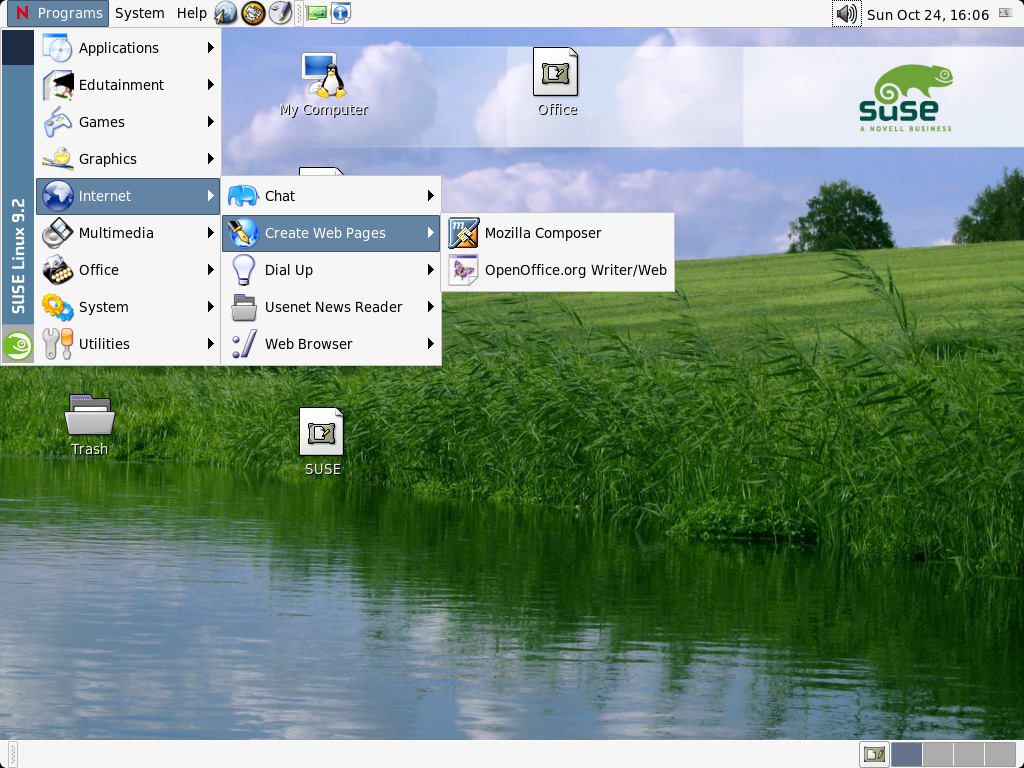Viewport: 1024px width, 768px height.
Task: Choose the highlighted Create Web Pages entry
Action: [x=331, y=233]
